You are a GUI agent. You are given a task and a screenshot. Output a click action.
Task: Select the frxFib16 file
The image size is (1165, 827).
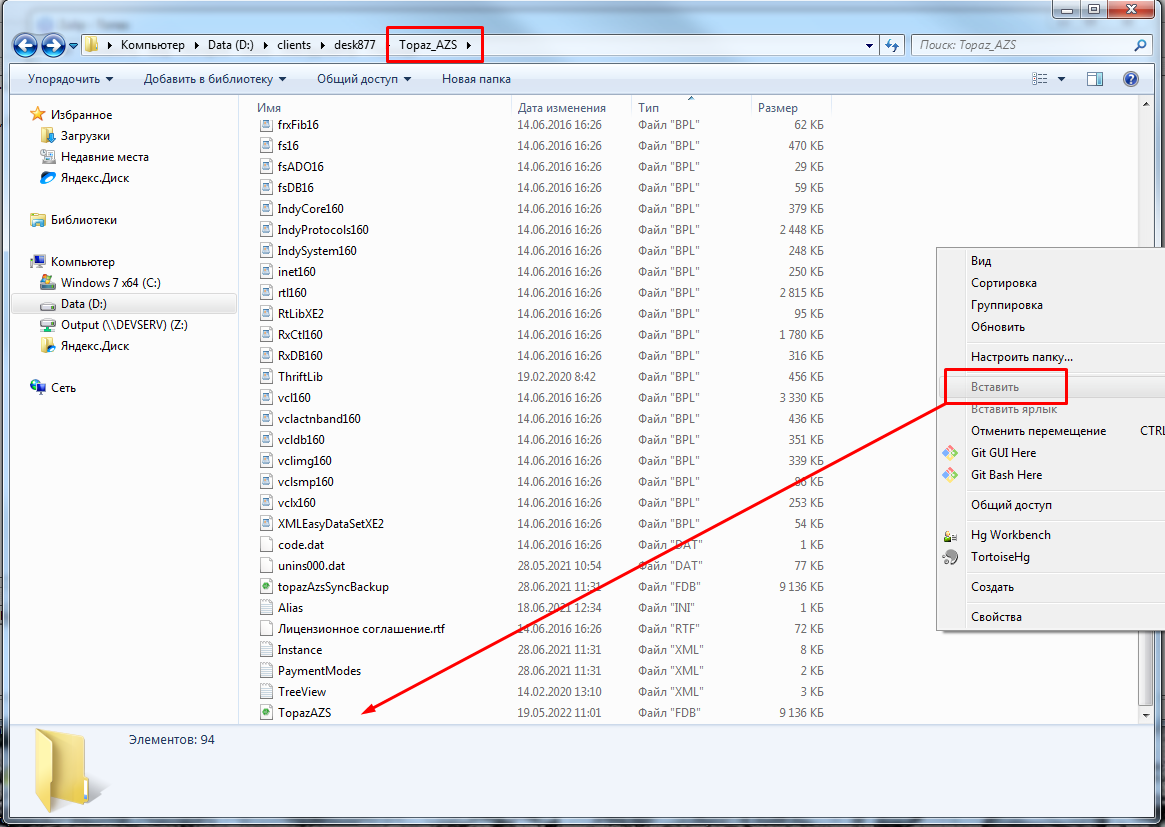[298, 125]
